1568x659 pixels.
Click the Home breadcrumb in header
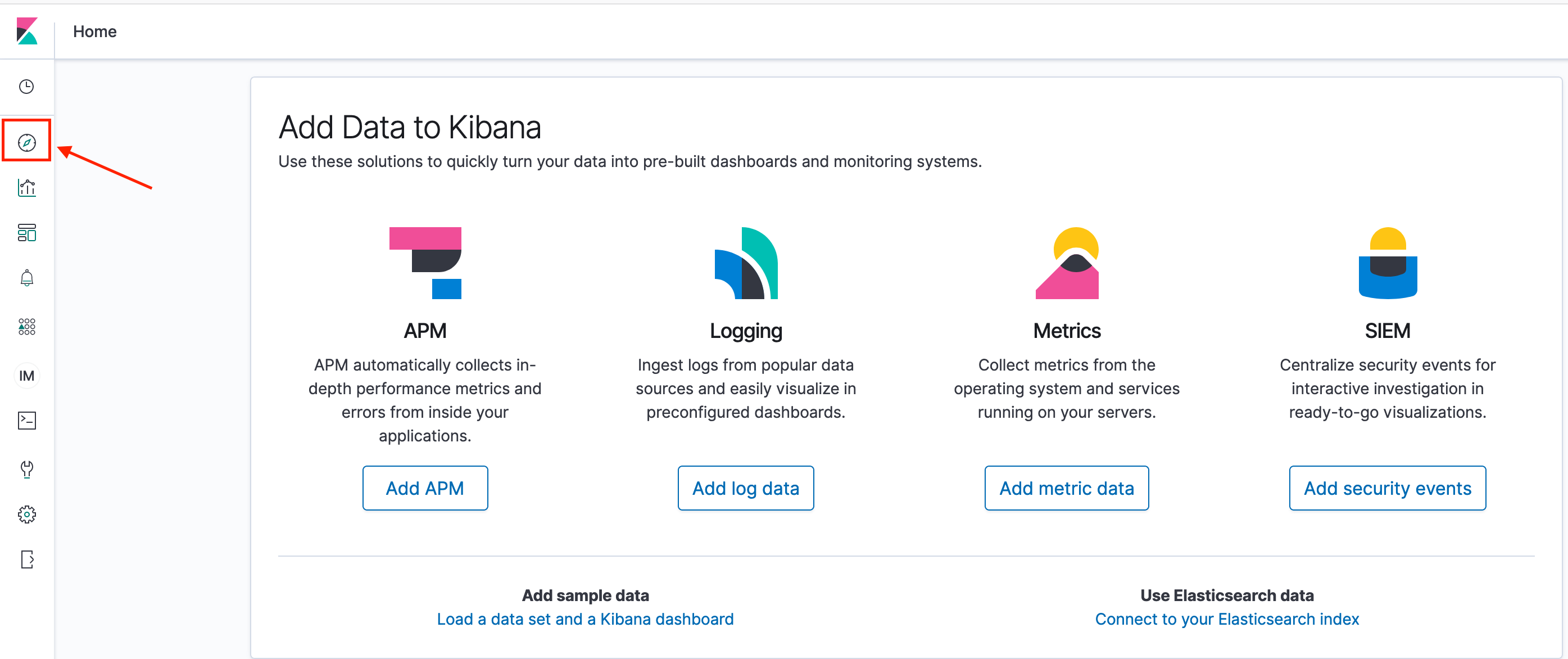[95, 31]
